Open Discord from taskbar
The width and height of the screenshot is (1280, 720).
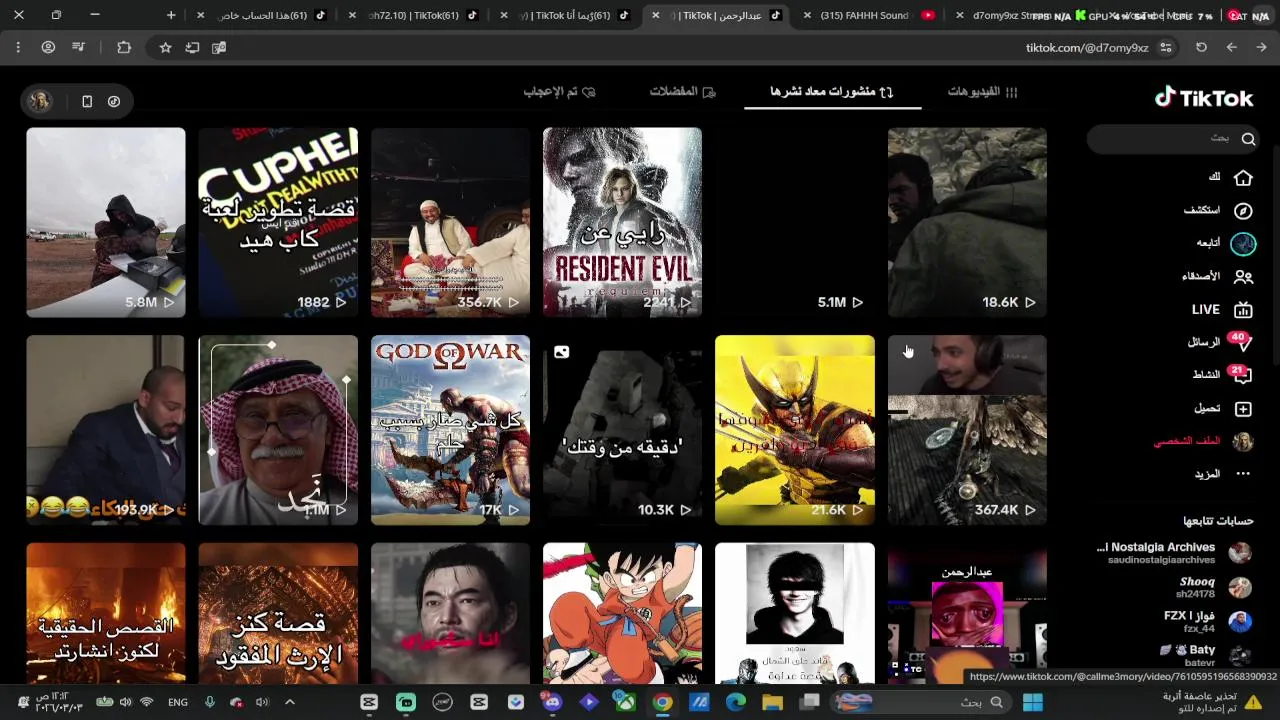552,702
